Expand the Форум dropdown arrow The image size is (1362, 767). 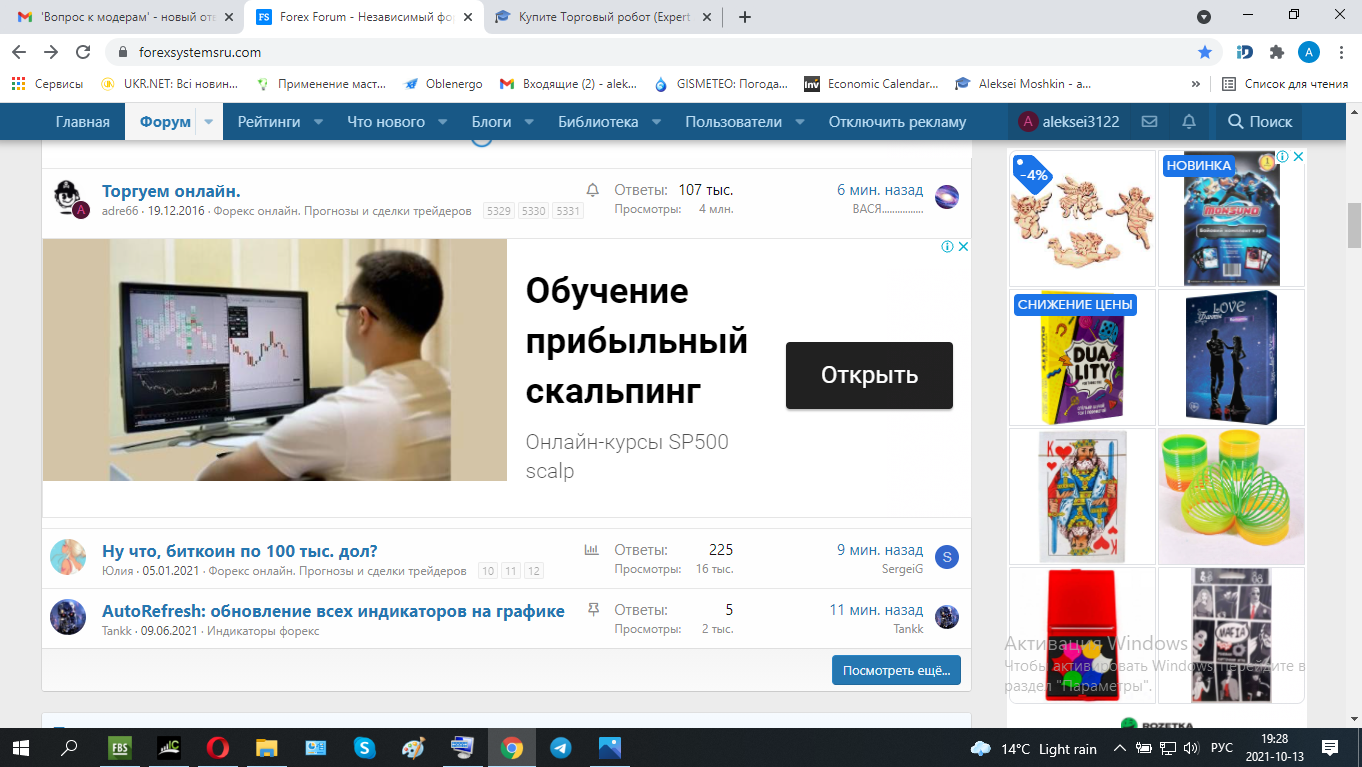[209, 122]
